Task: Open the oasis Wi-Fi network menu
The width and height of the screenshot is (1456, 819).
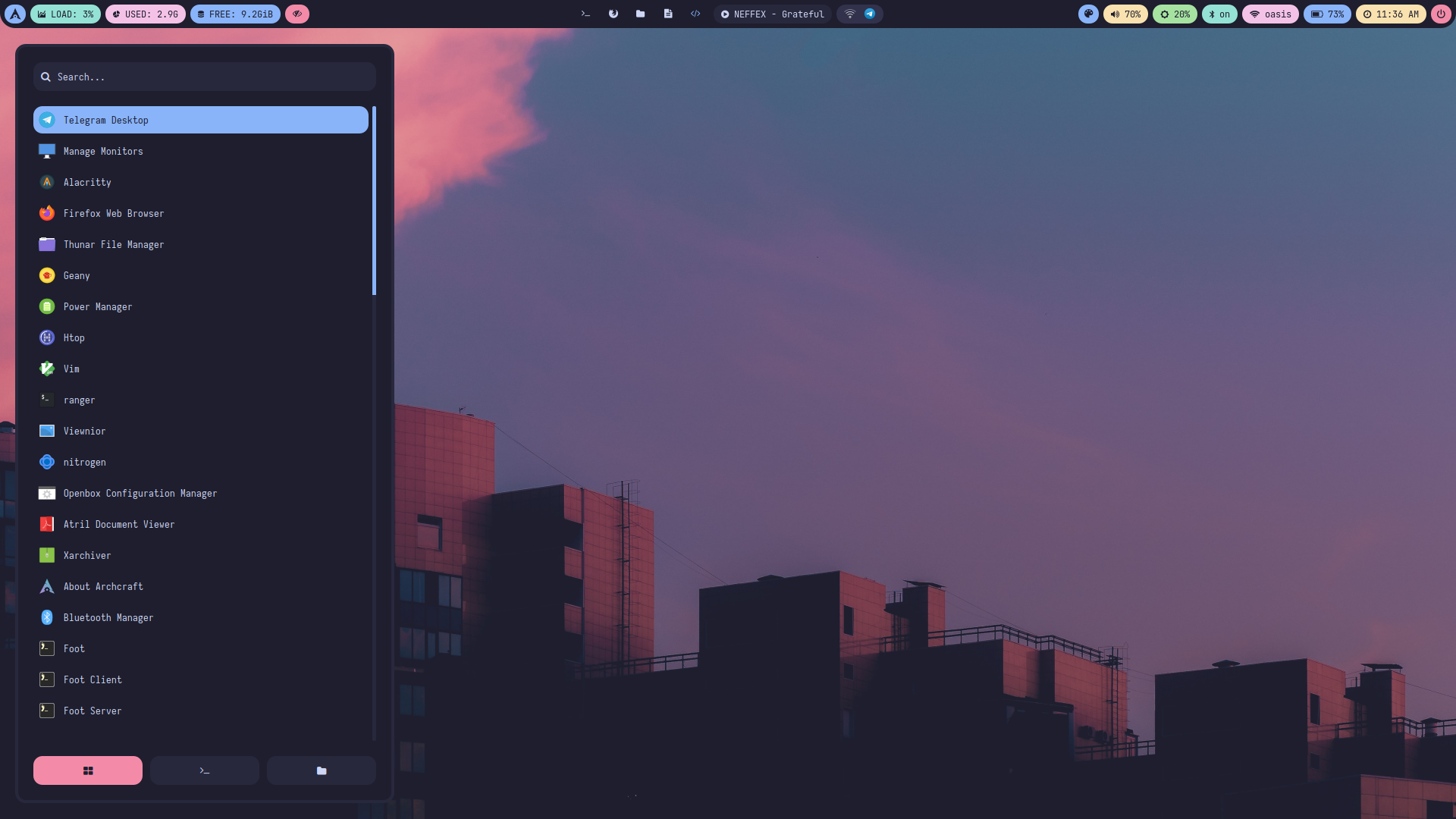Action: tap(1270, 14)
